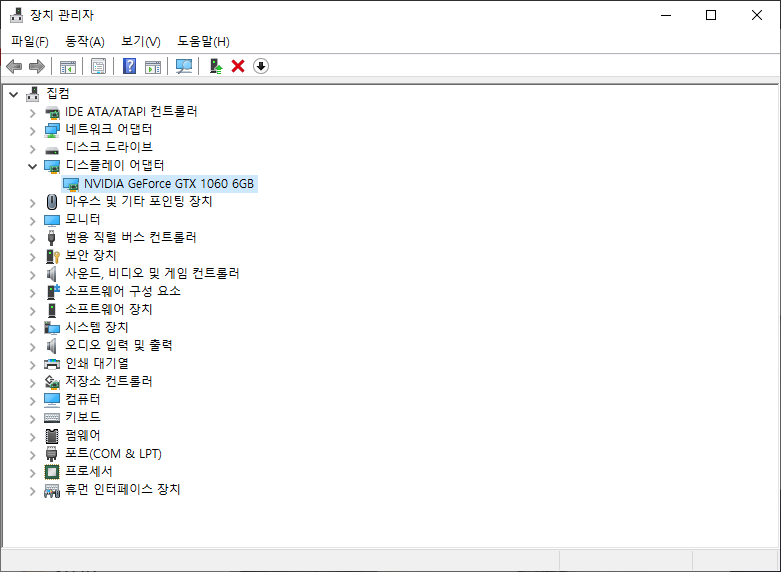Screen dimensions: 781x572
Task: Click the speaker icon for 사운드, 비디오 및 게임 컨트롤러
Action: point(51,274)
